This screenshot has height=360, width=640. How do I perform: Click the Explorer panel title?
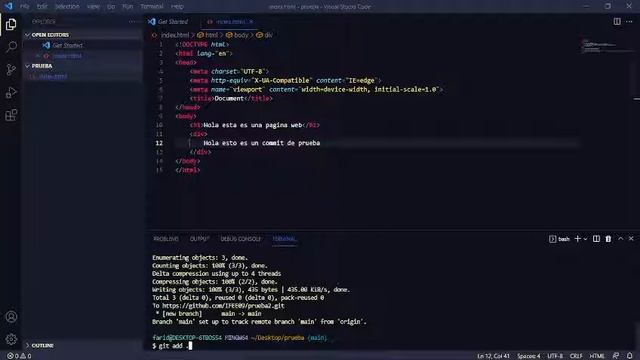pyautogui.click(x=44, y=22)
